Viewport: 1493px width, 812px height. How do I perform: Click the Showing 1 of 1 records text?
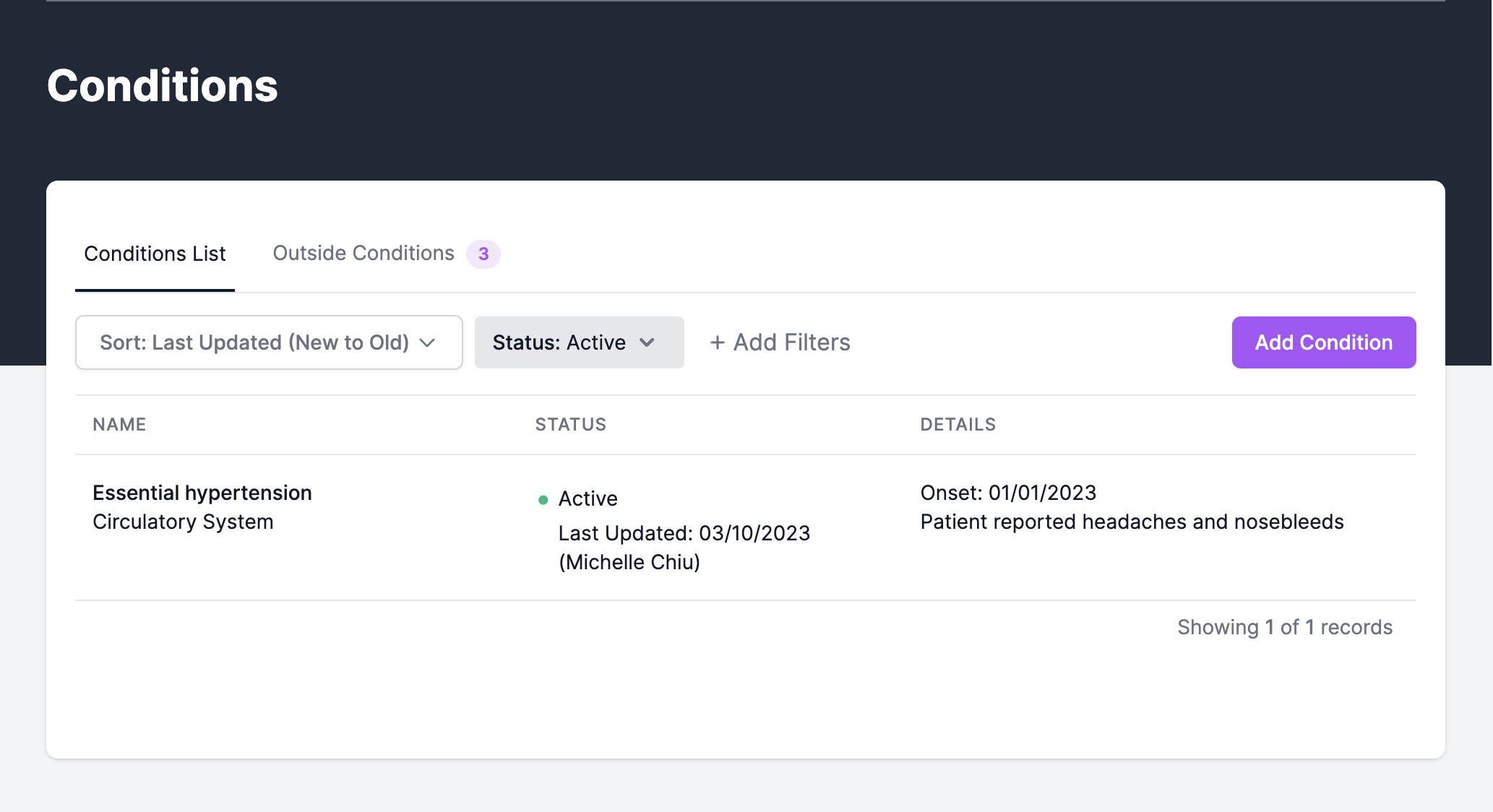click(1284, 627)
